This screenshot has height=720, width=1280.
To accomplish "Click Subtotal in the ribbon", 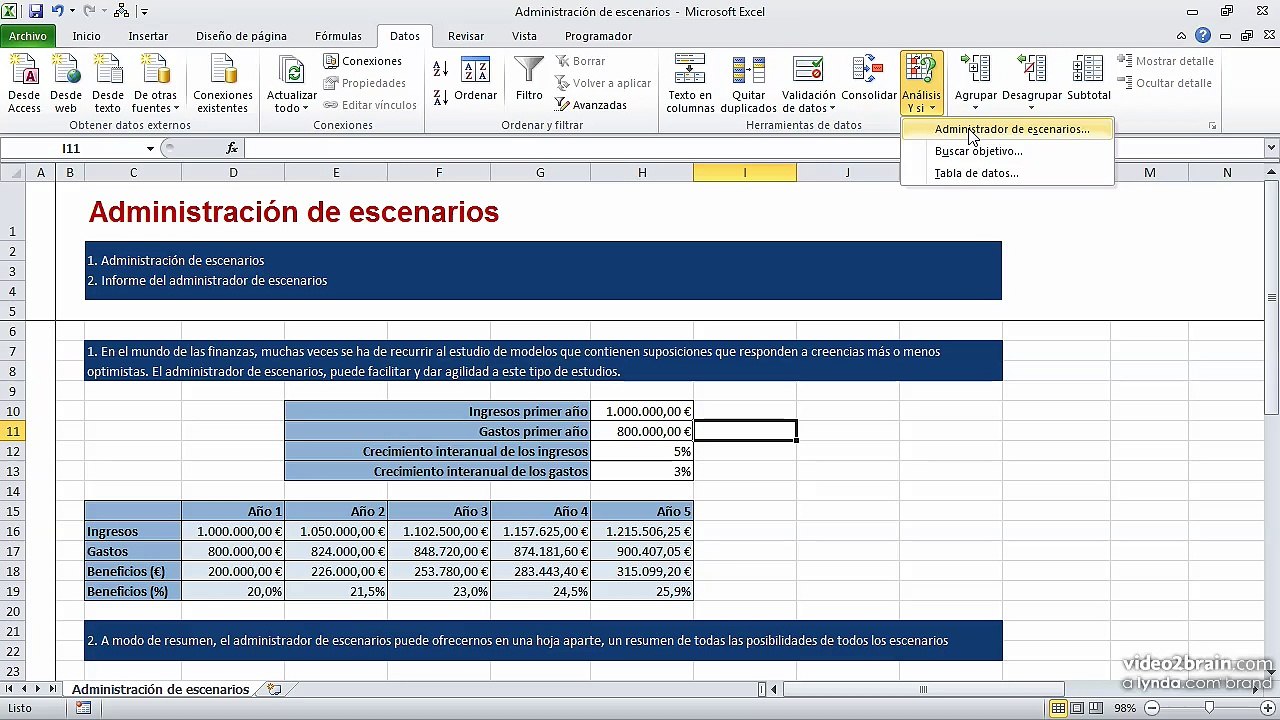I will (1088, 80).
